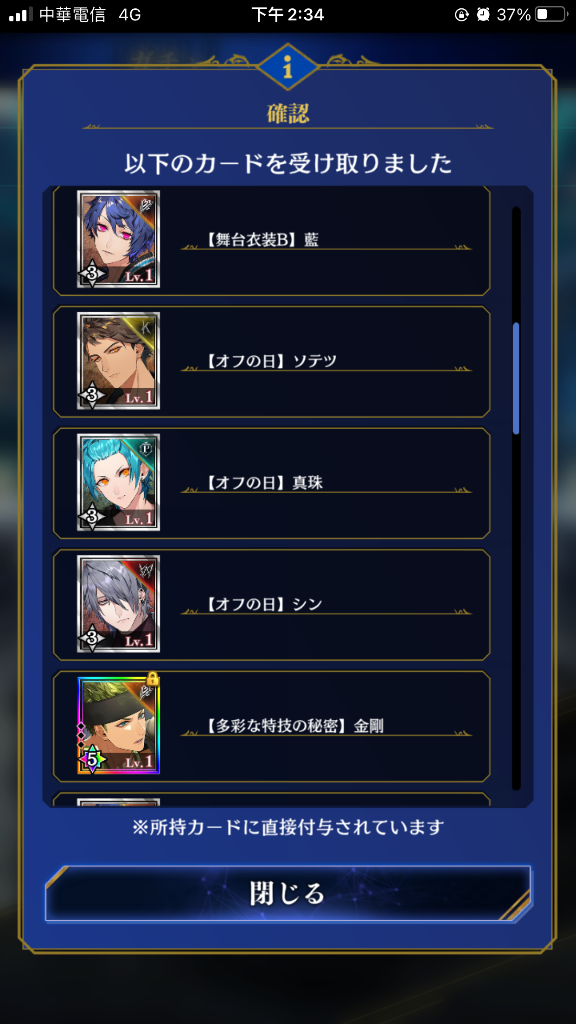Click the W attribute emblem on シン card

(146, 571)
